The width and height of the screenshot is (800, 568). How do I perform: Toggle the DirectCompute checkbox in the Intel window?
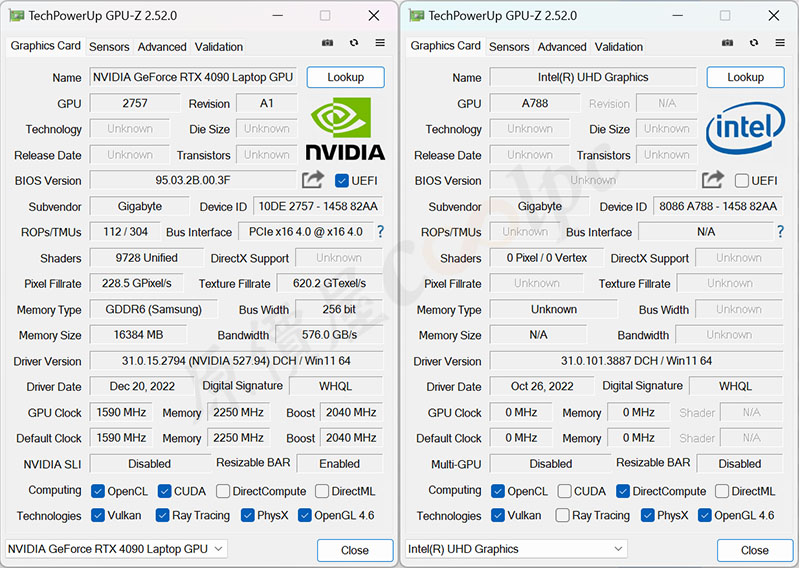[623, 491]
